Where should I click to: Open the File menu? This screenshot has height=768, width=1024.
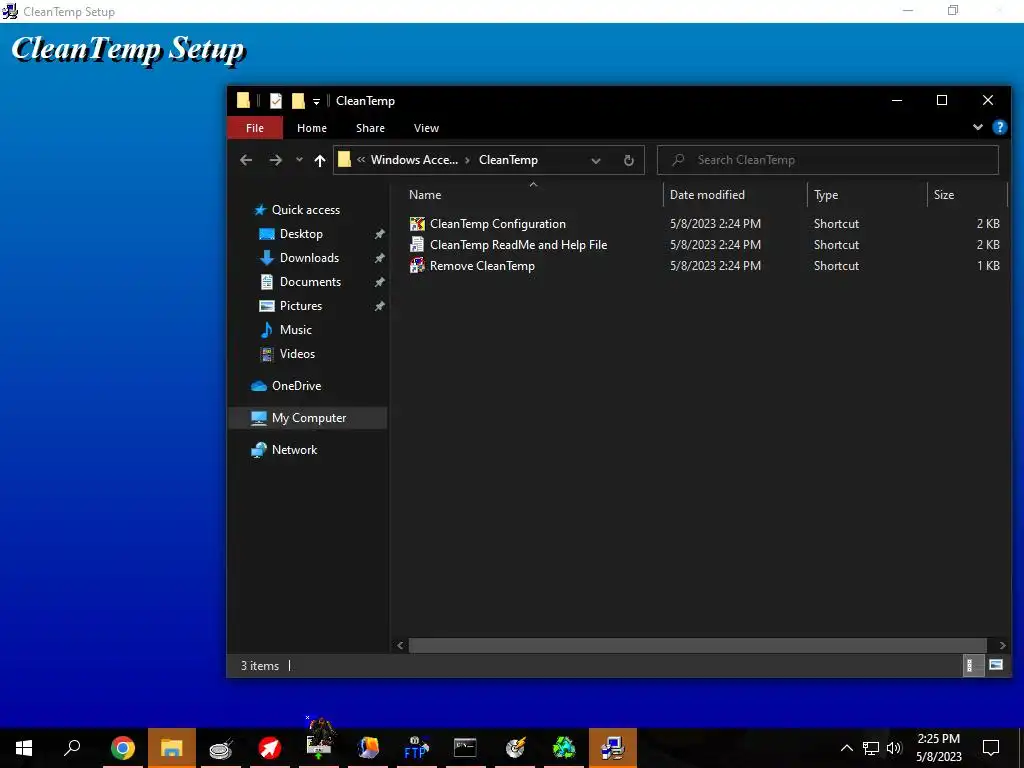(255, 128)
